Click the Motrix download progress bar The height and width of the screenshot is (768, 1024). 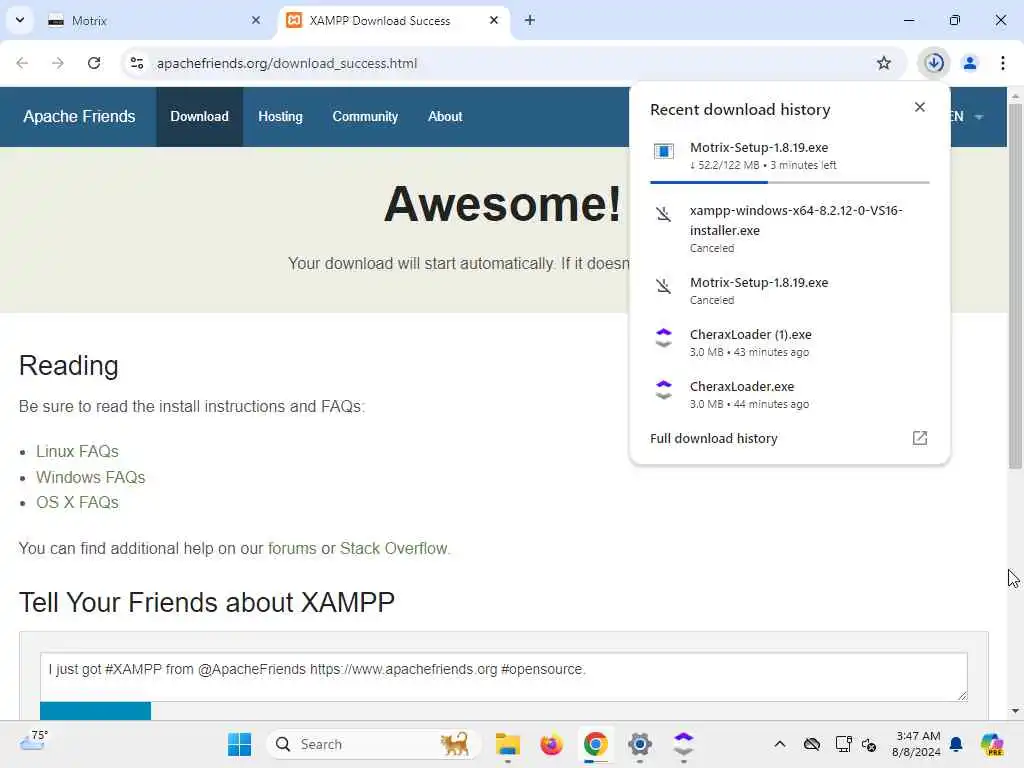pyautogui.click(x=790, y=183)
